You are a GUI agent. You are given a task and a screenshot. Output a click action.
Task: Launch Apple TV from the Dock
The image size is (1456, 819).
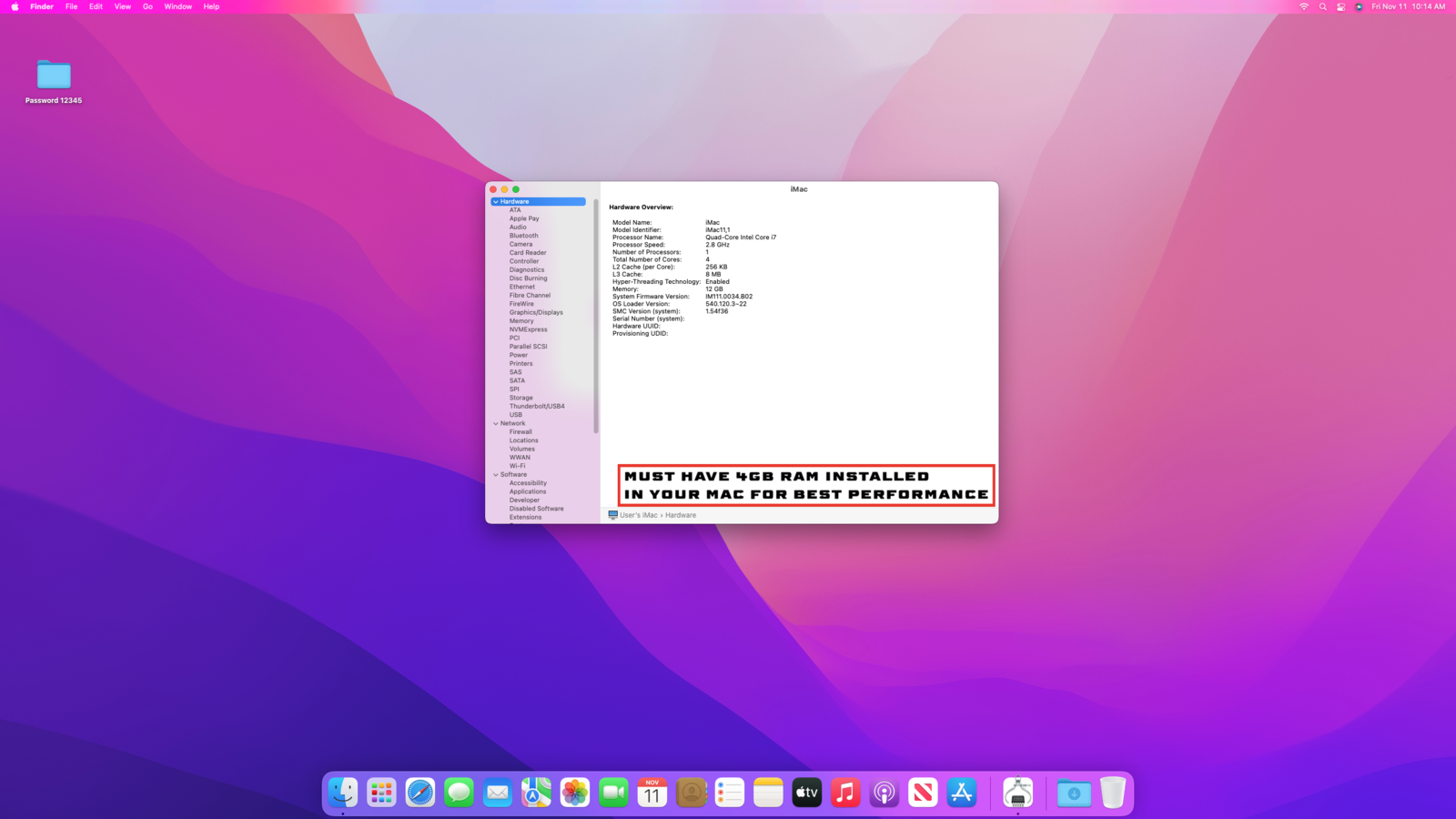(x=807, y=793)
